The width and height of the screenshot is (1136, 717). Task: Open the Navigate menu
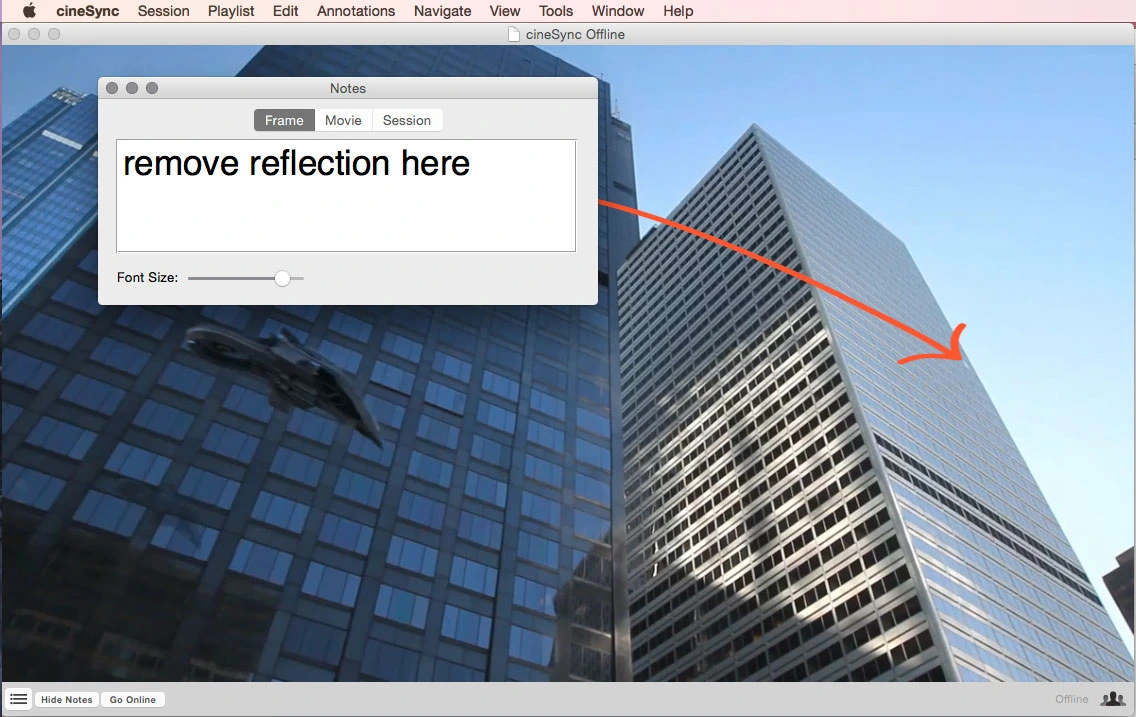[x=442, y=11]
